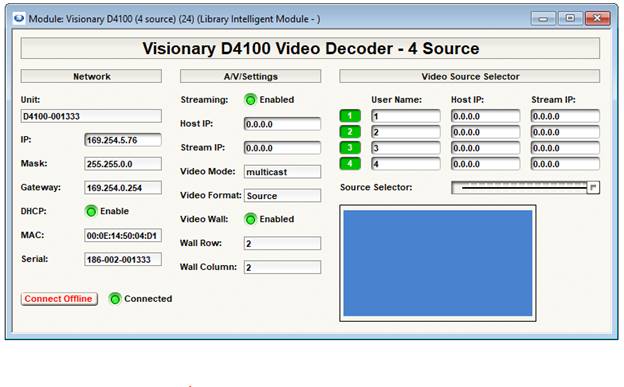This screenshot has width=624, height=387.
Task: Click Stream IP field for source 2
Action: 565,132
